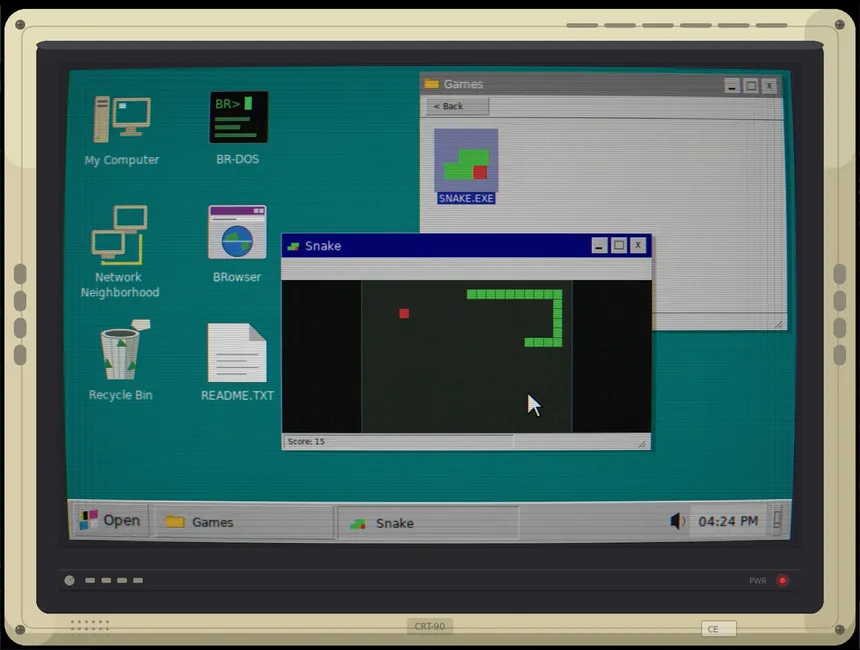Click the Open start button
Screen dimensions: 860x650
[x=110, y=520]
